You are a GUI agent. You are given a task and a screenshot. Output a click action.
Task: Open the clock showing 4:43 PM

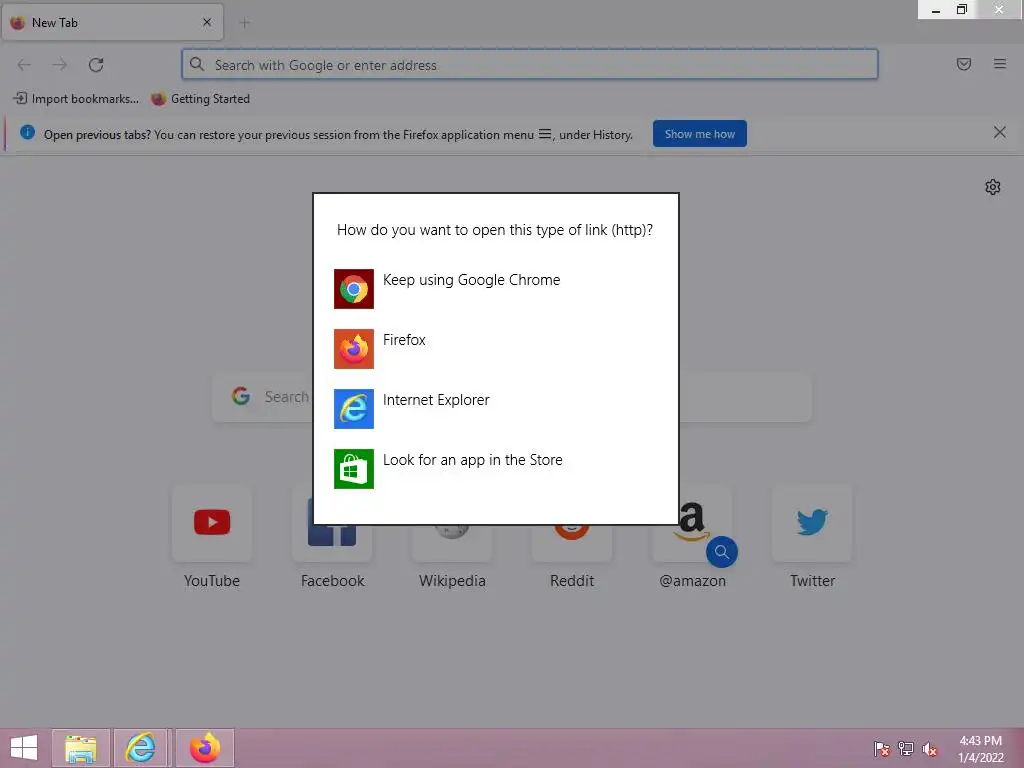(x=980, y=749)
